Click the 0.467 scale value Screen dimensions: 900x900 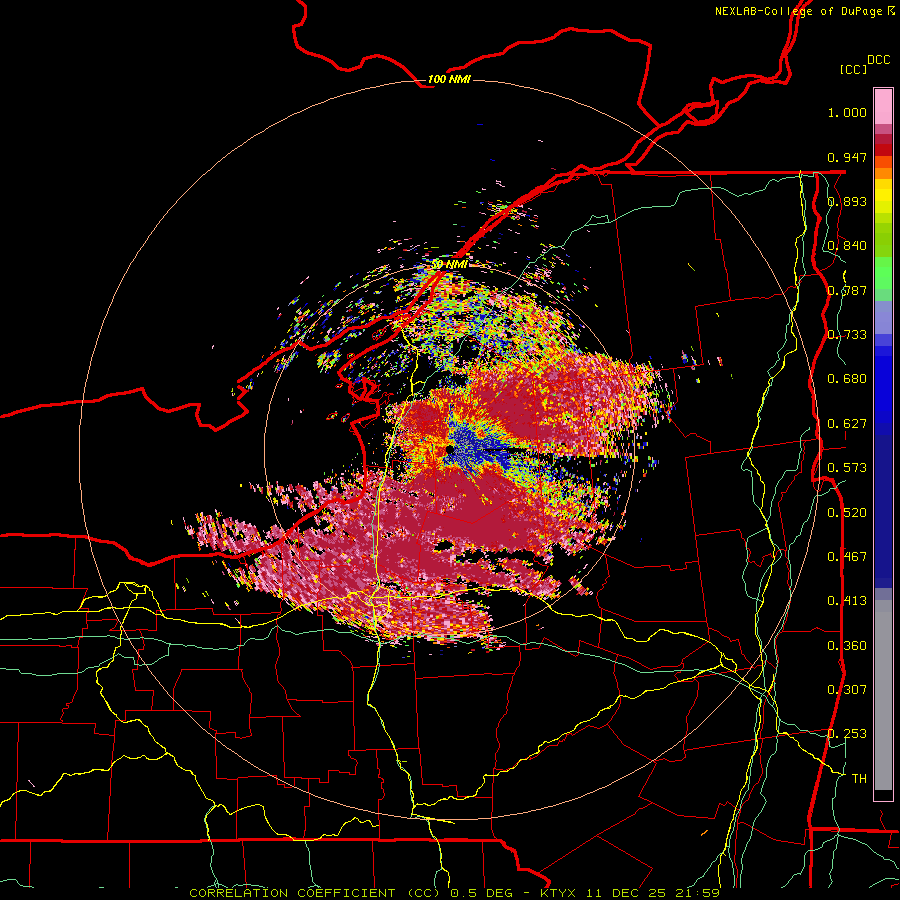point(847,557)
